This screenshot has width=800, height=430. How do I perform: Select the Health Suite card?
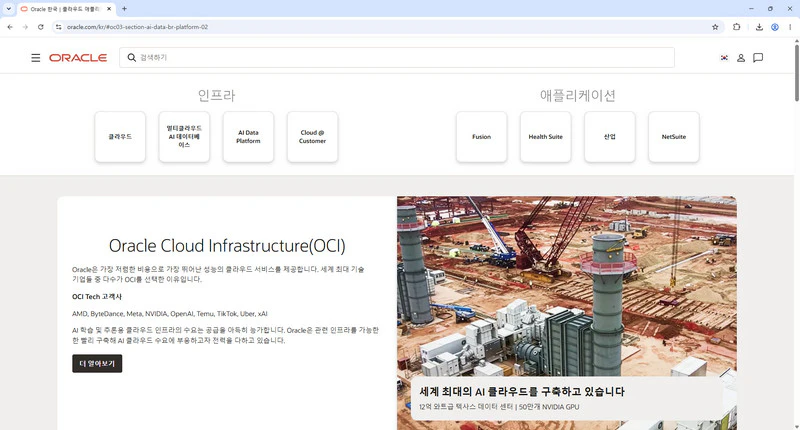(545, 137)
